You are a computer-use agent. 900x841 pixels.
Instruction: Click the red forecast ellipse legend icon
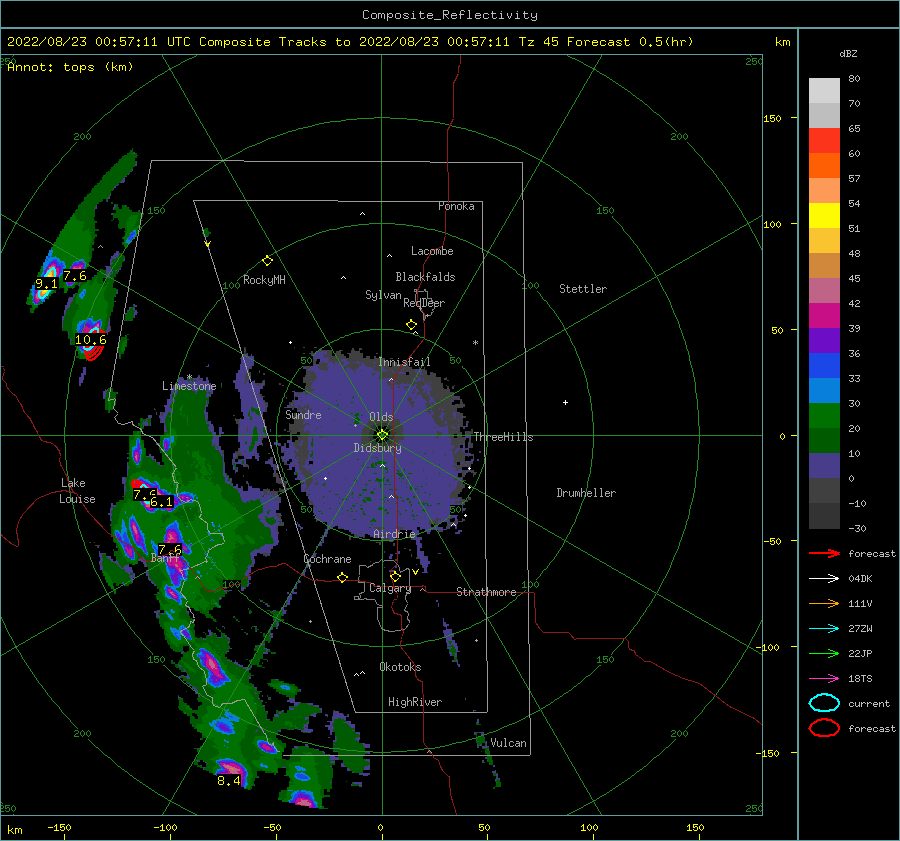(x=824, y=728)
